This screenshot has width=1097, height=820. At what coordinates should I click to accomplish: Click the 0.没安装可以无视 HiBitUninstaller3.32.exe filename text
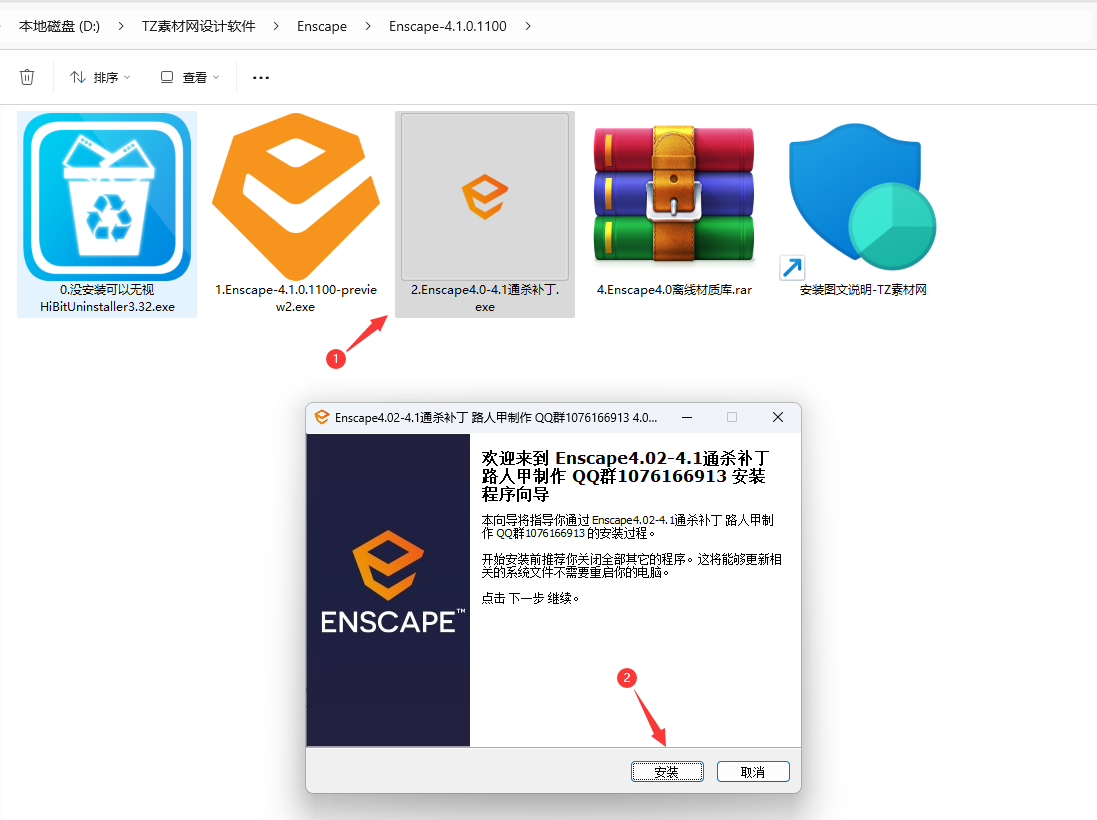click(x=107, y=298)
